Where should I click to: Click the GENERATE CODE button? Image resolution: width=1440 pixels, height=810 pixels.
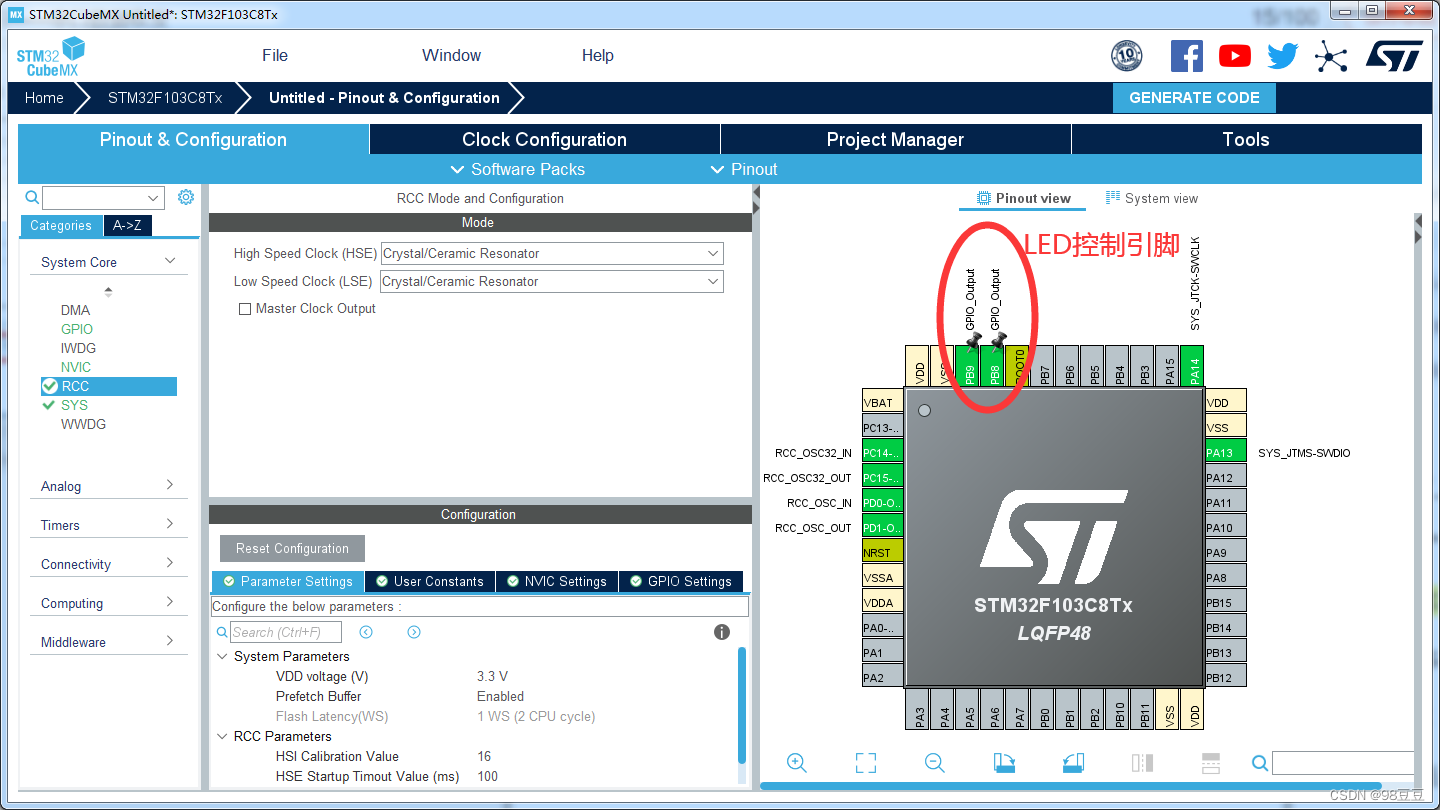[x=1194, y=98]
